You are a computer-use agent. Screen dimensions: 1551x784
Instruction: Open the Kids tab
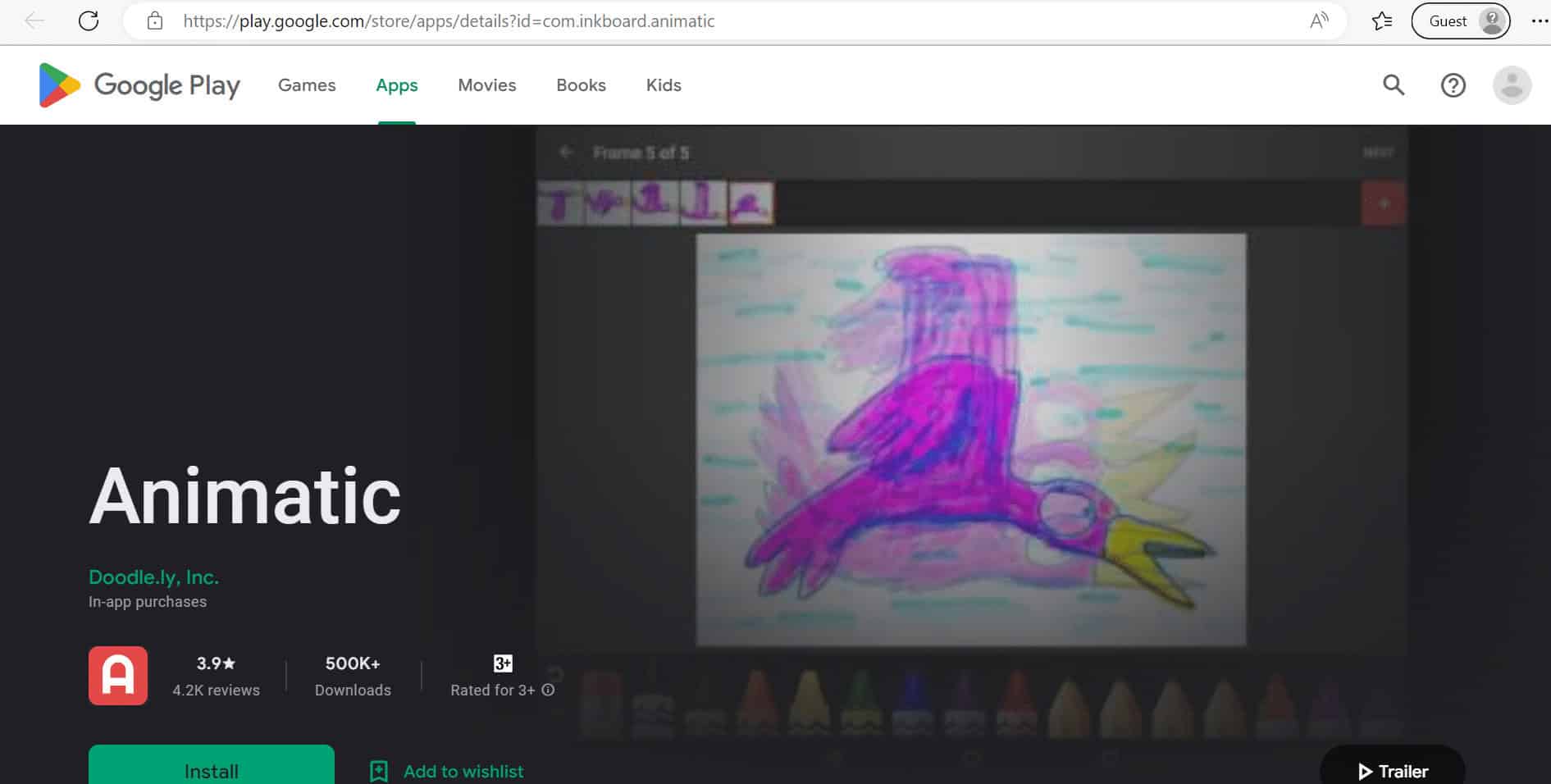pyautogui.click(x=664, y=85)
